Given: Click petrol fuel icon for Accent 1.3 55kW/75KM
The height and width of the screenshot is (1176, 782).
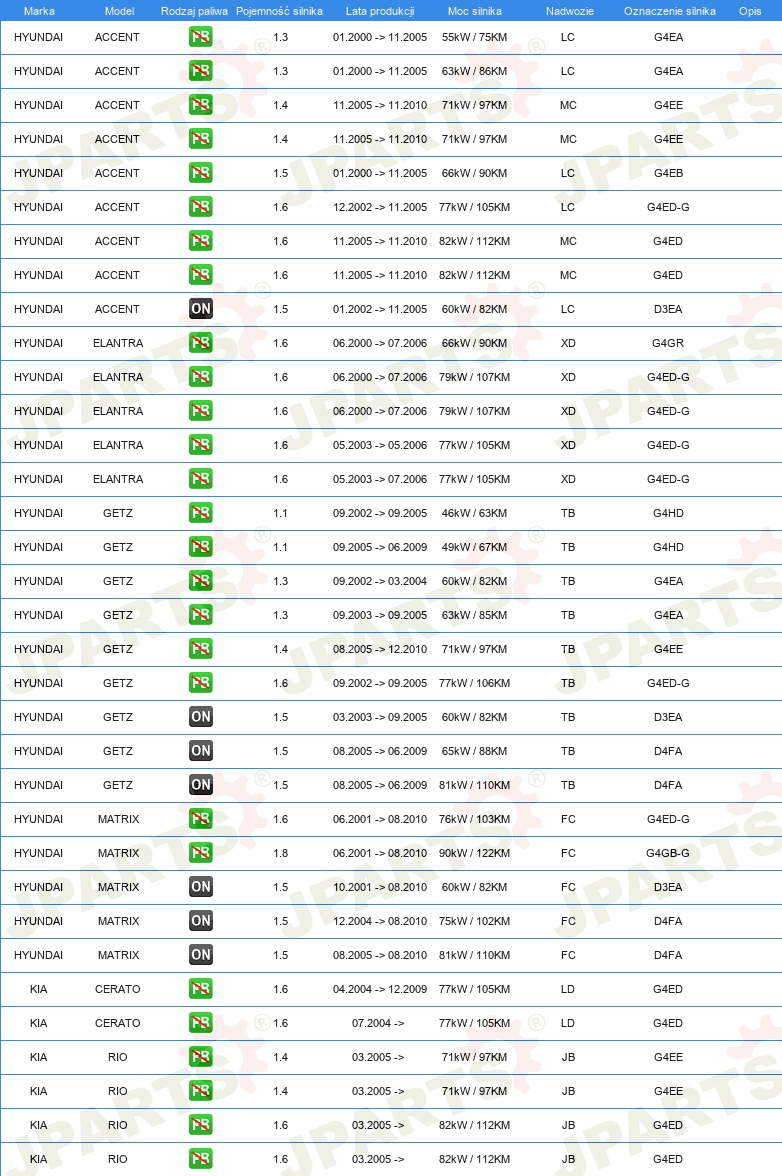Looking at the screenshot, I should coord(200,37).
